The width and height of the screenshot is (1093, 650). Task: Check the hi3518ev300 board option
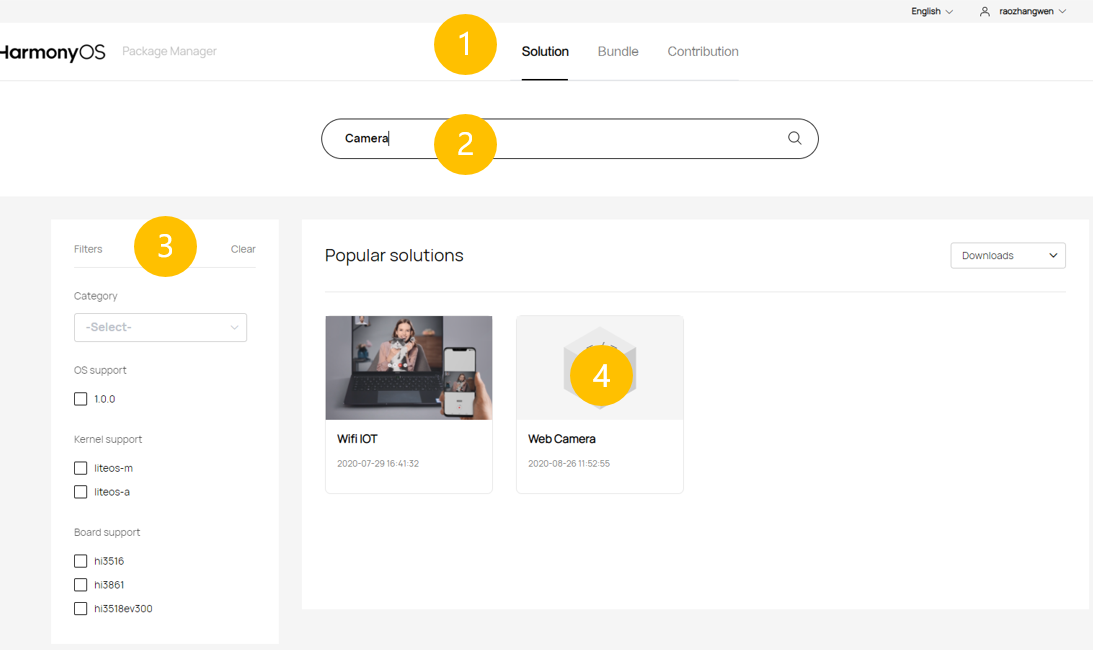tap(81, 608)
